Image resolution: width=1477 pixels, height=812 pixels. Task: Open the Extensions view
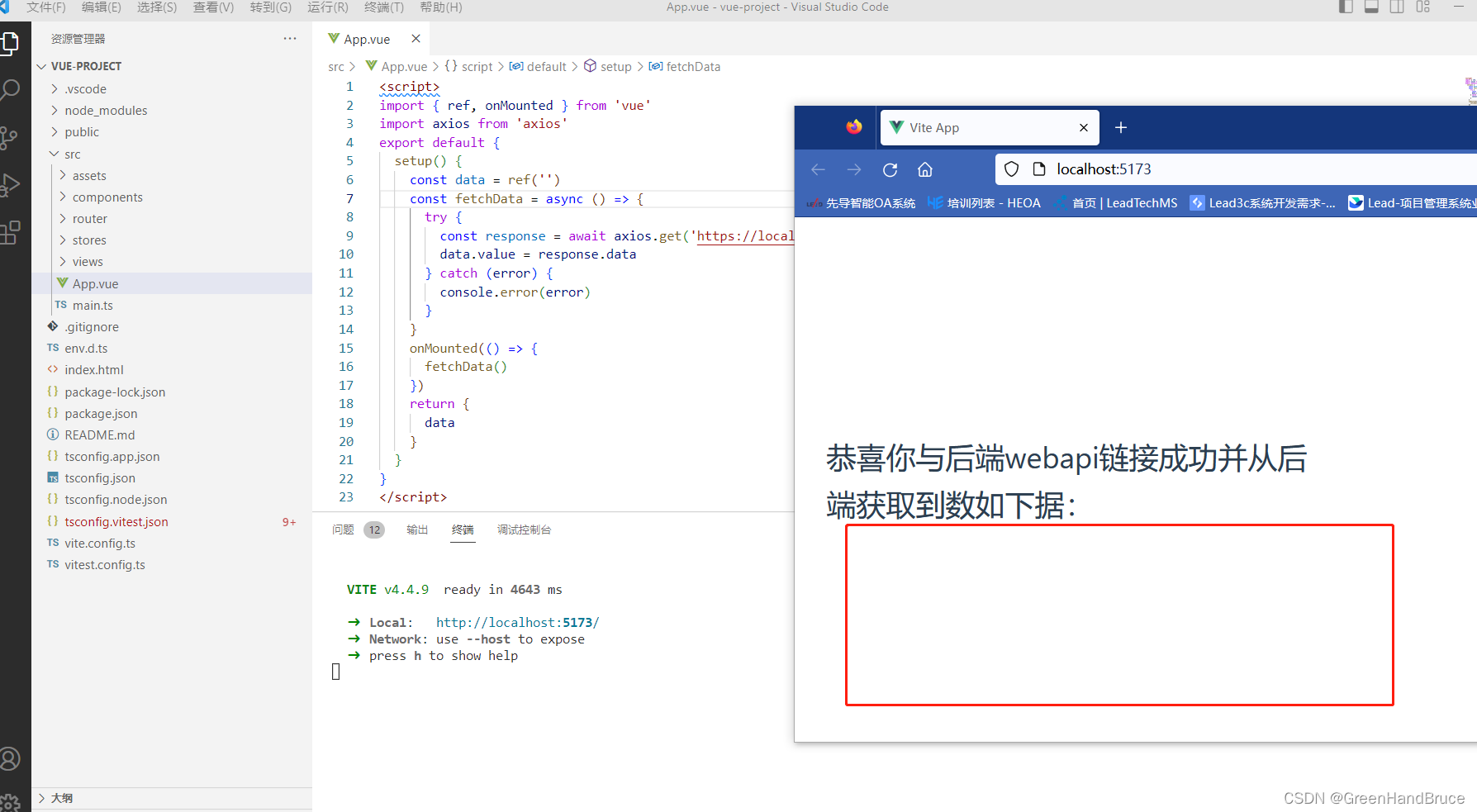tap(9, 233)
